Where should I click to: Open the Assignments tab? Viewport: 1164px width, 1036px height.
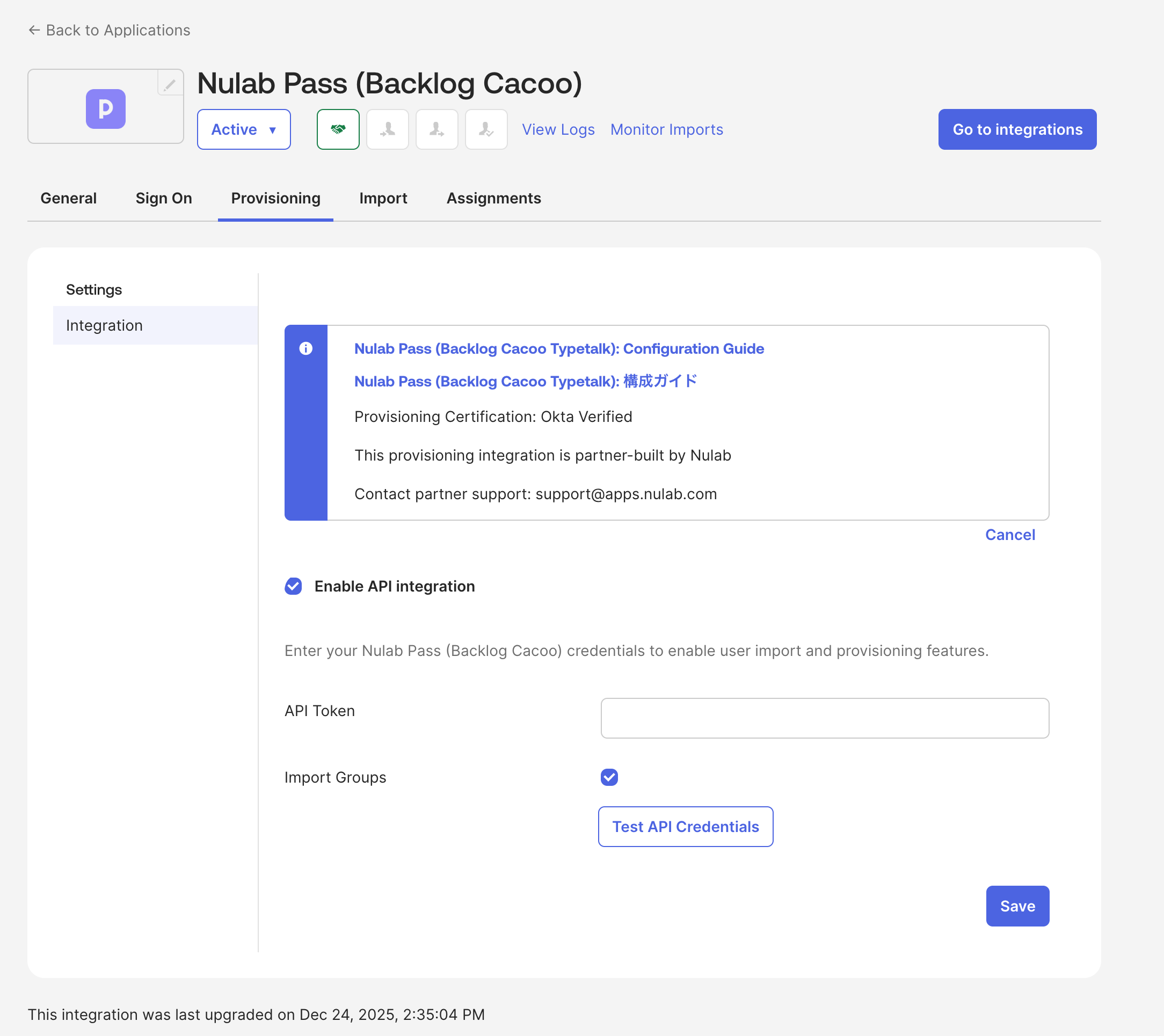494,198
